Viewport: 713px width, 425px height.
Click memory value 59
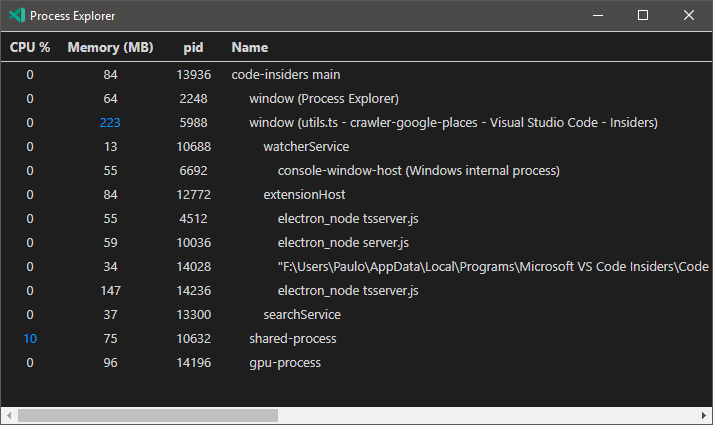click(110, 243)
